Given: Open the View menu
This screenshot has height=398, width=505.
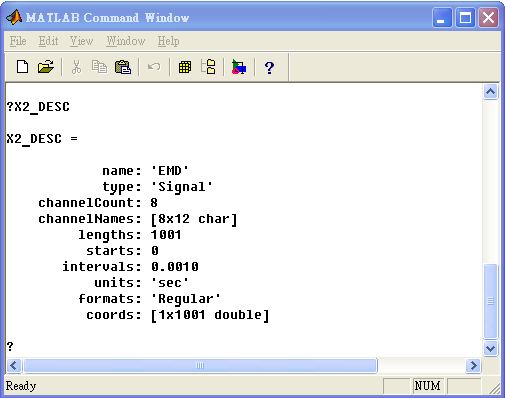Looking at the screenshot, I should tap(81, 41).
